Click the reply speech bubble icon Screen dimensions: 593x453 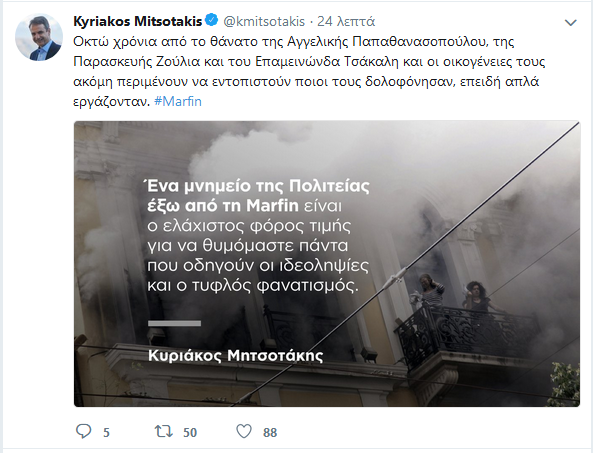click(84, 431)
